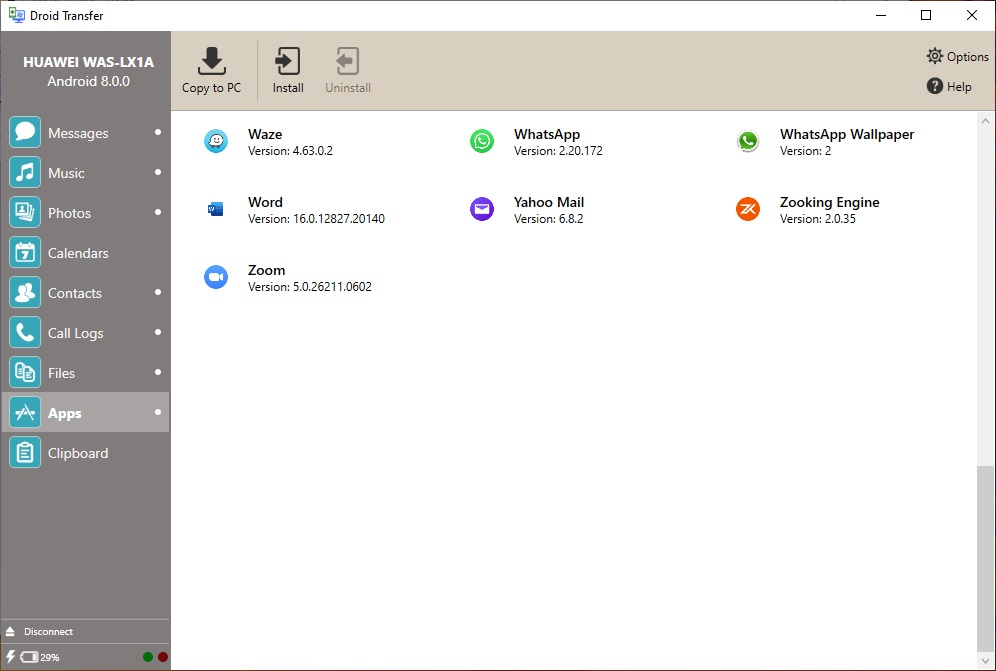This screenshot has width=996, height=671.
Task: Go to the Photos section
Action: [x=69, y=213]
